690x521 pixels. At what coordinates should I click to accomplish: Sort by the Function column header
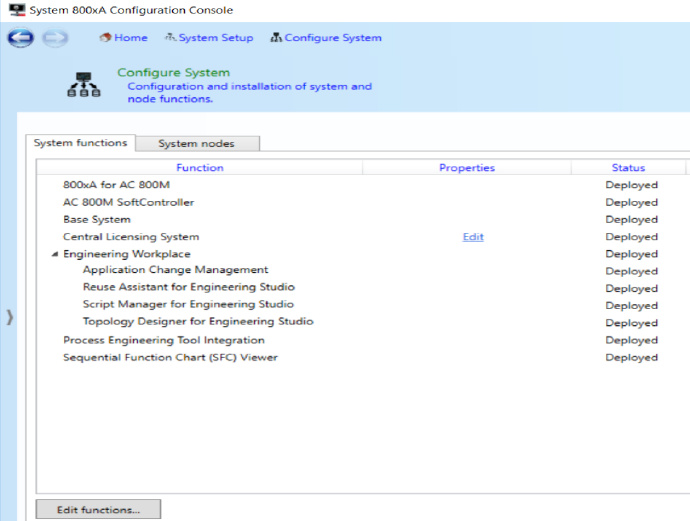click(200, 168)
